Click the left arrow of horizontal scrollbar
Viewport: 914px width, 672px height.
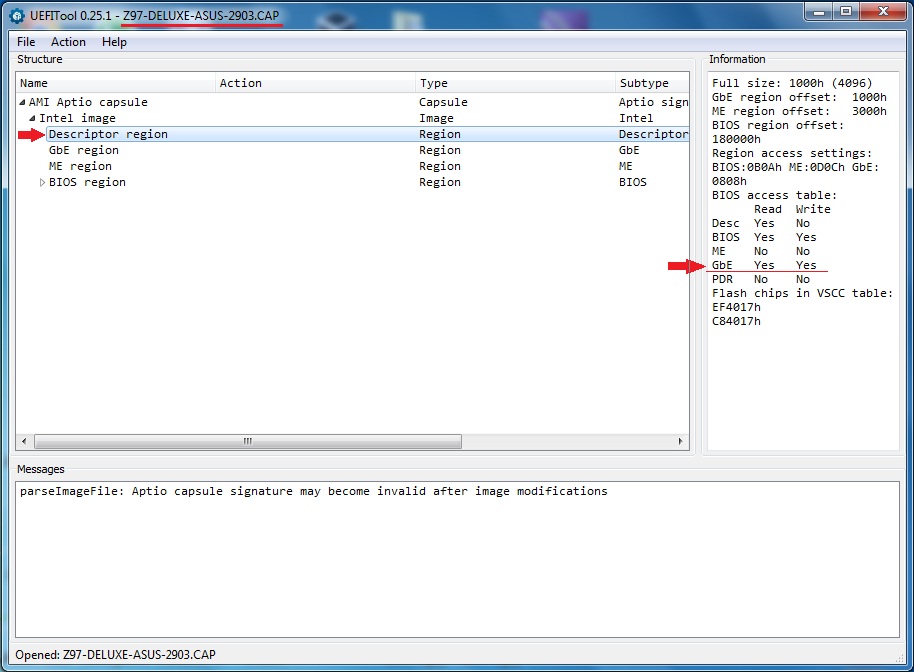click(24, 441)
